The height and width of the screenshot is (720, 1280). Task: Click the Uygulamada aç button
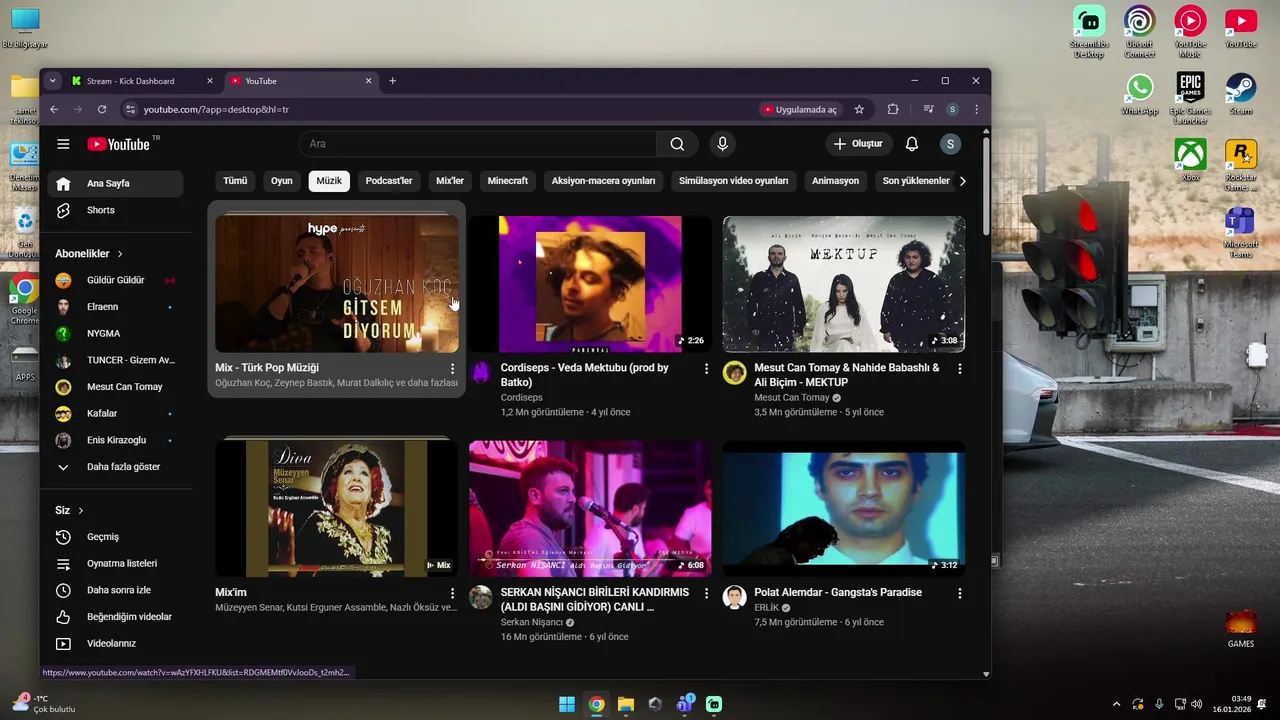pyautogui.click(x=799, y=109)
